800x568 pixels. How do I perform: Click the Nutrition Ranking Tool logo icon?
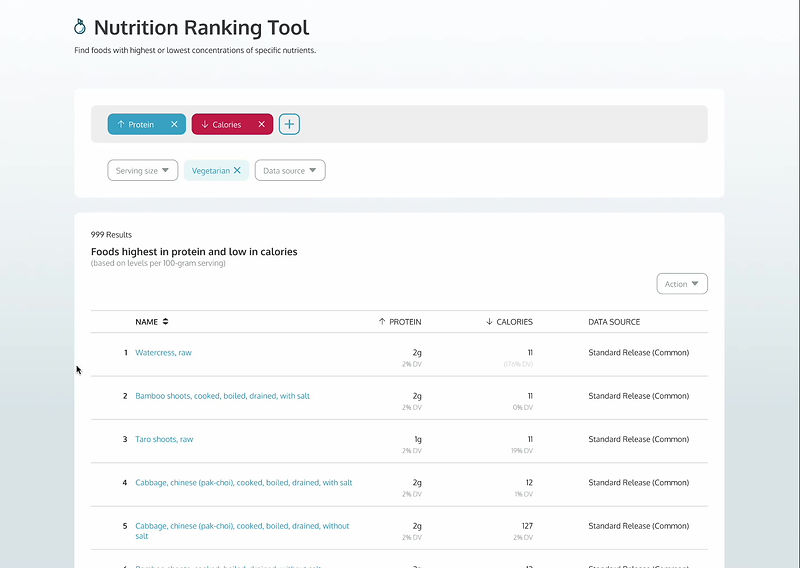coord(80,27)
